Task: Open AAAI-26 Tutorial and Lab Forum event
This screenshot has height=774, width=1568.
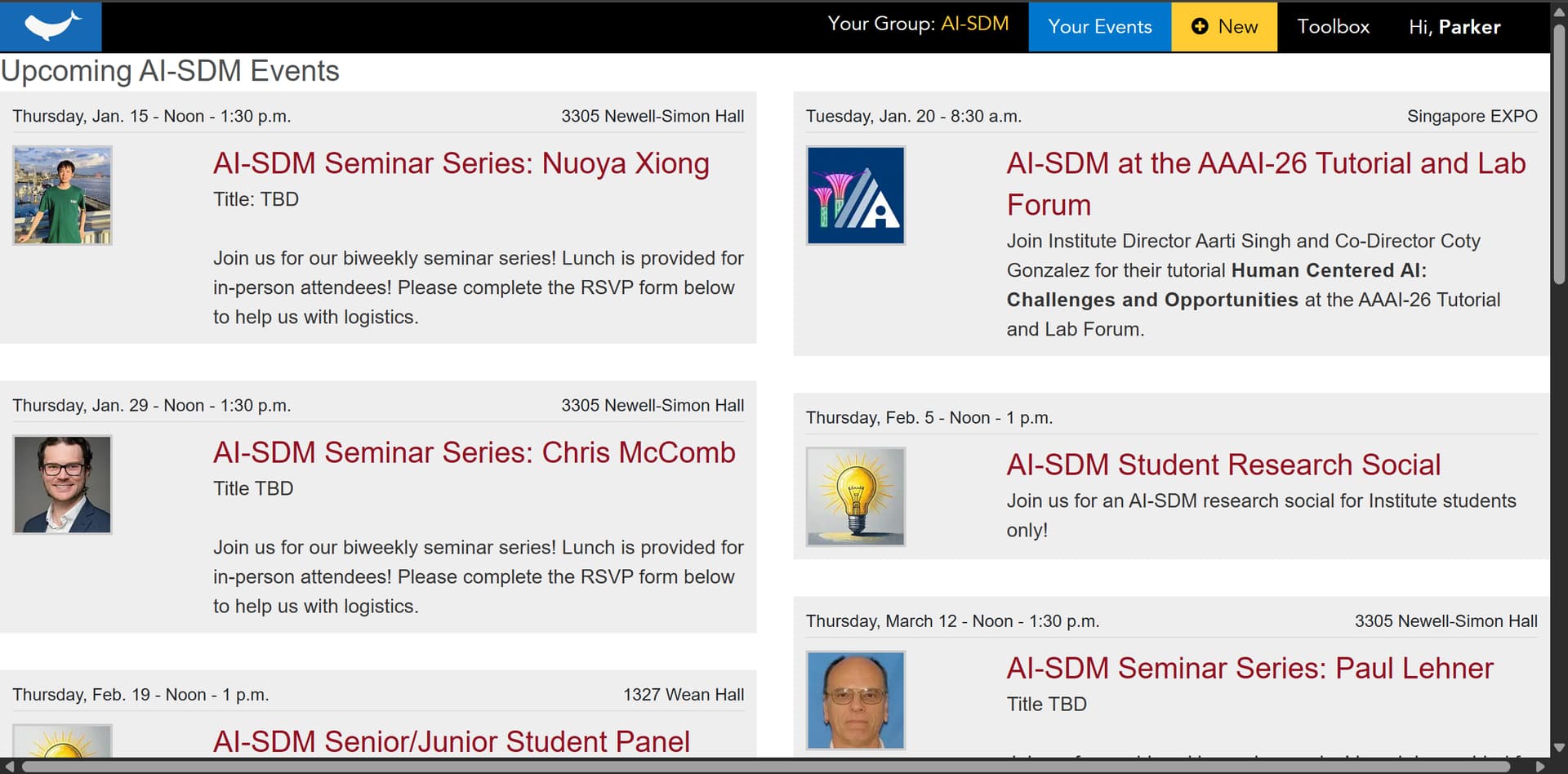Action: (1265, 184)
